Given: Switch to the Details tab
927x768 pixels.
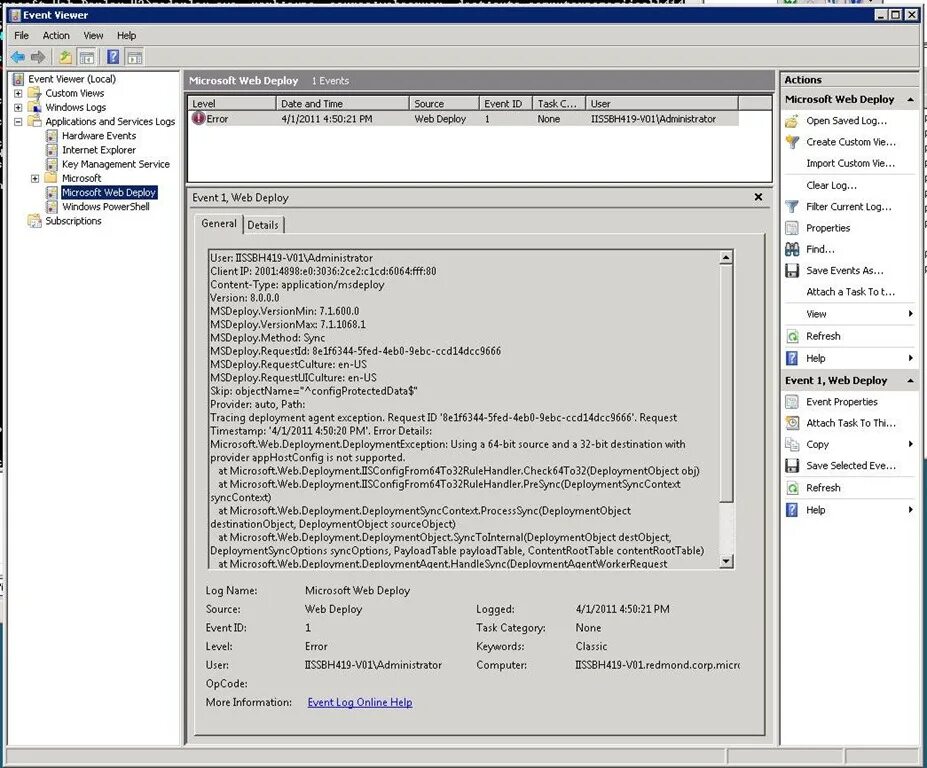Looking at the screenshot, I should click(263, 224).
